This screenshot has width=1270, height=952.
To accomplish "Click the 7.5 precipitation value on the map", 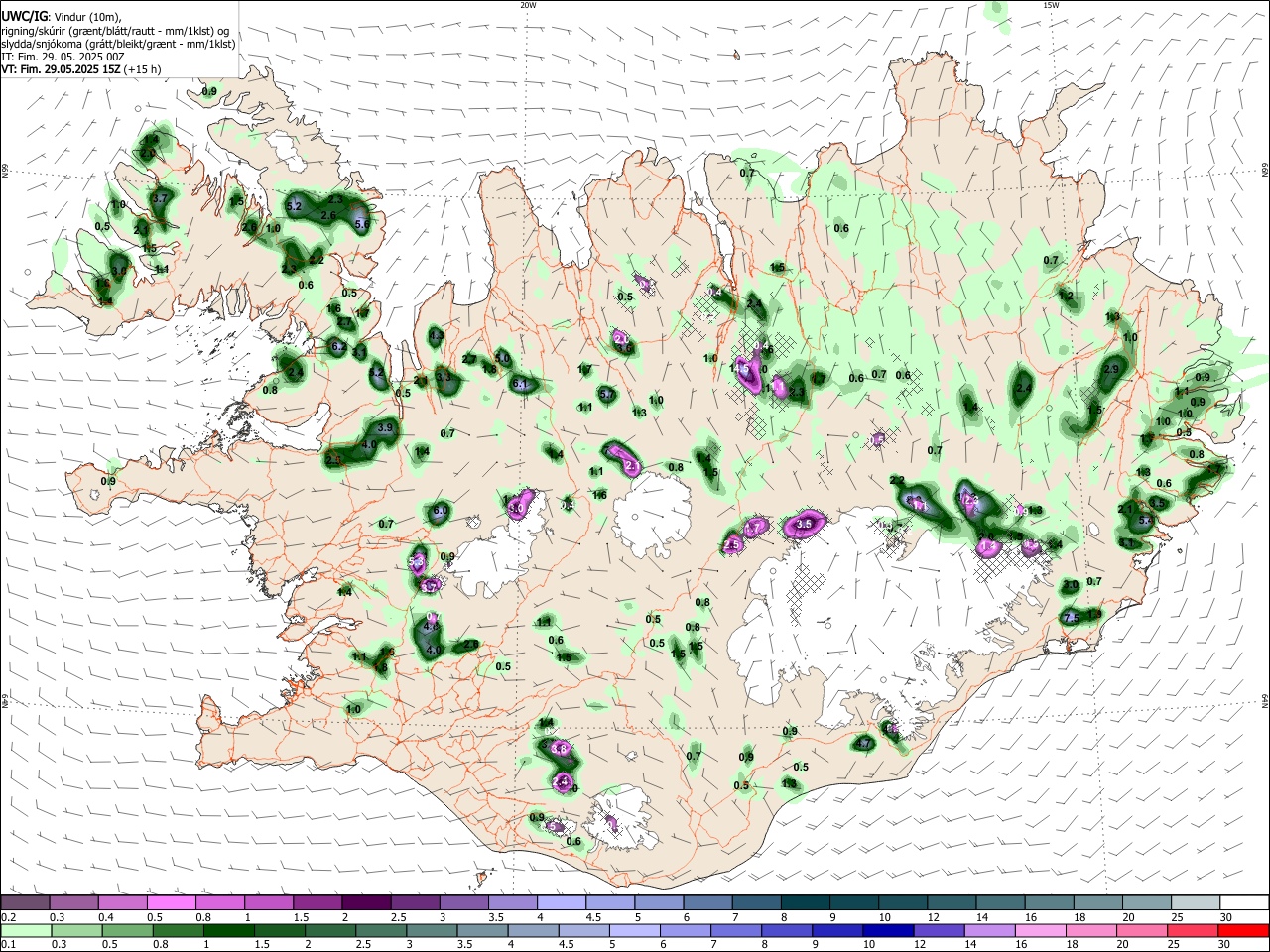I will coord(1071,618).
